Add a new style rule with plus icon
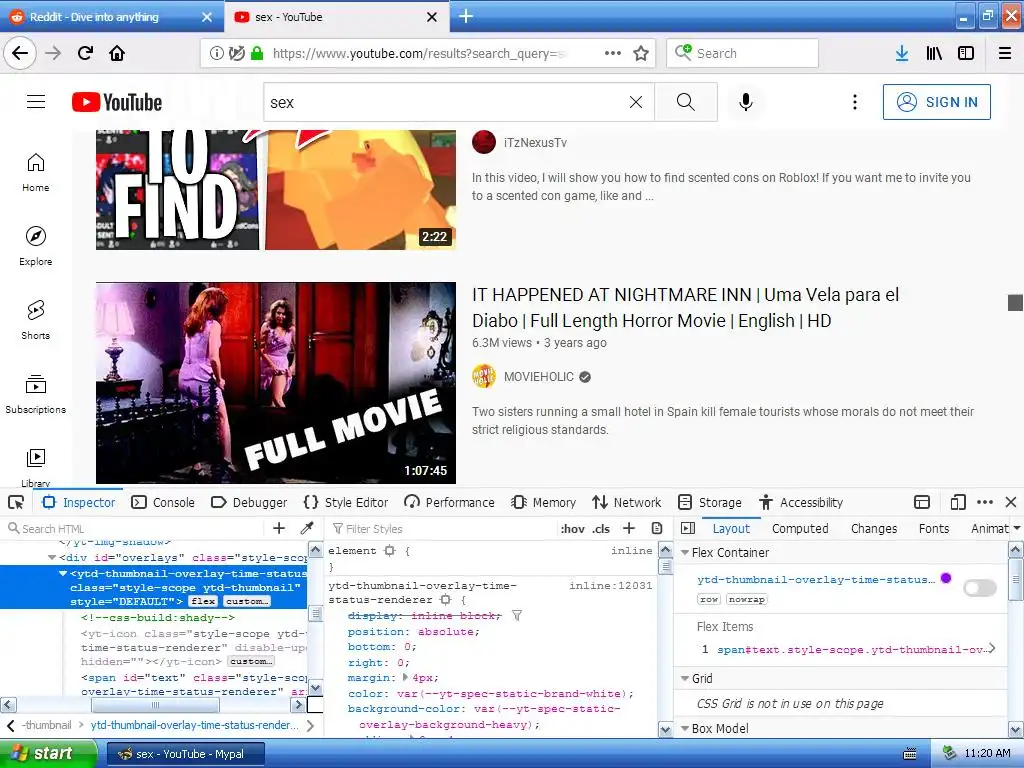Screen dimensions: 1024x768 629,528
